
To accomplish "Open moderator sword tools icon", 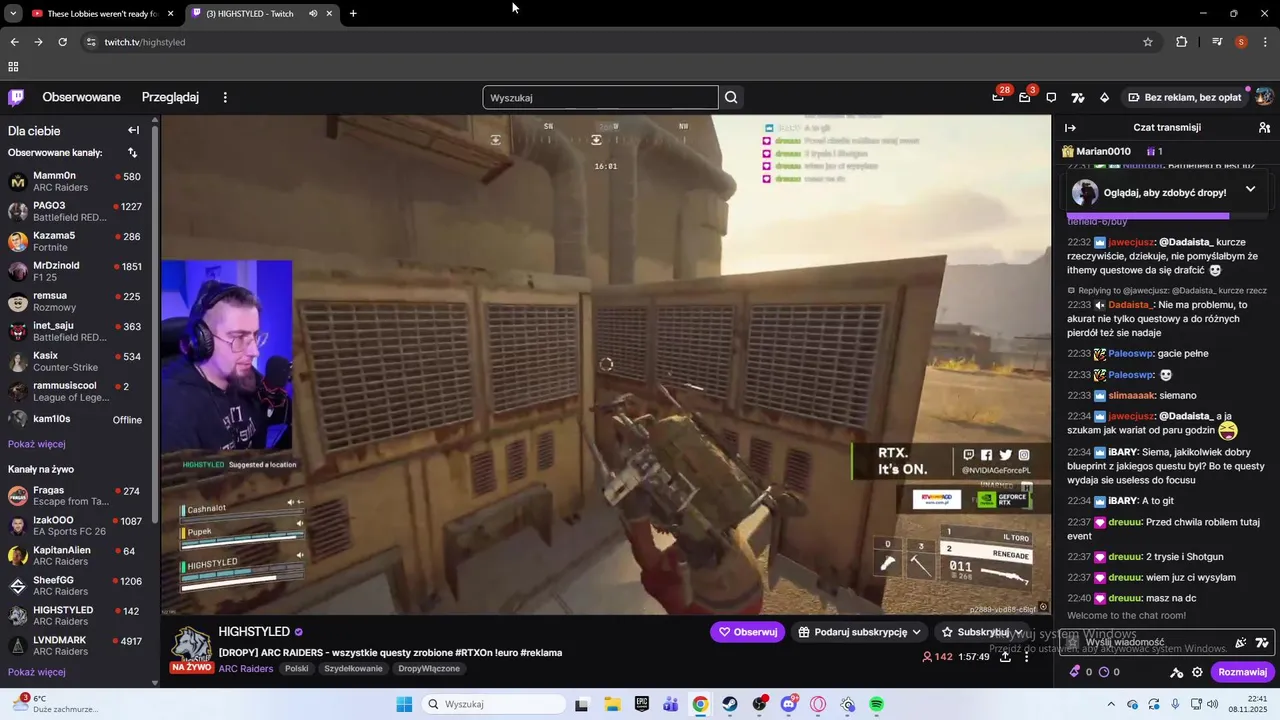I will tap(1177, 672).
